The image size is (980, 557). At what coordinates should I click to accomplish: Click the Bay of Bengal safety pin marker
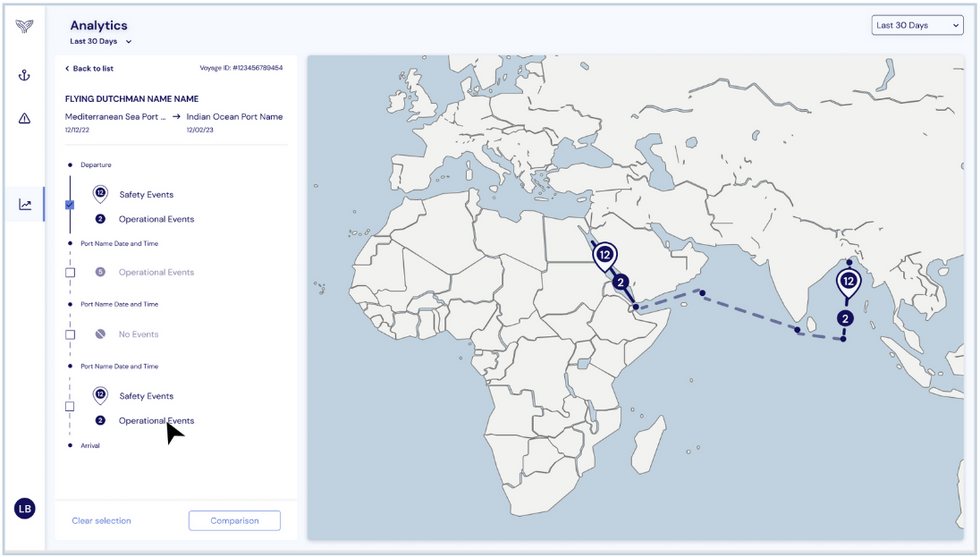(848, 283)
